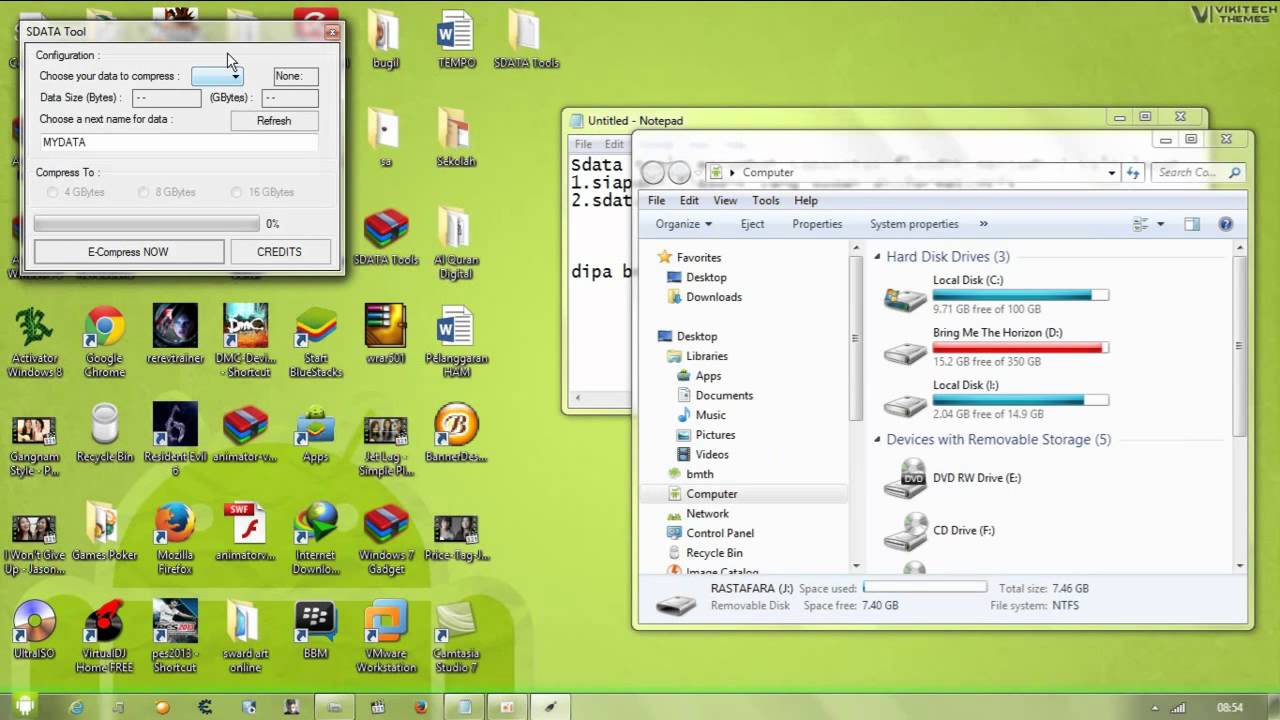
Task: Toggle the preview pane icon in Explorer
Action: (x=1192, y=224)
